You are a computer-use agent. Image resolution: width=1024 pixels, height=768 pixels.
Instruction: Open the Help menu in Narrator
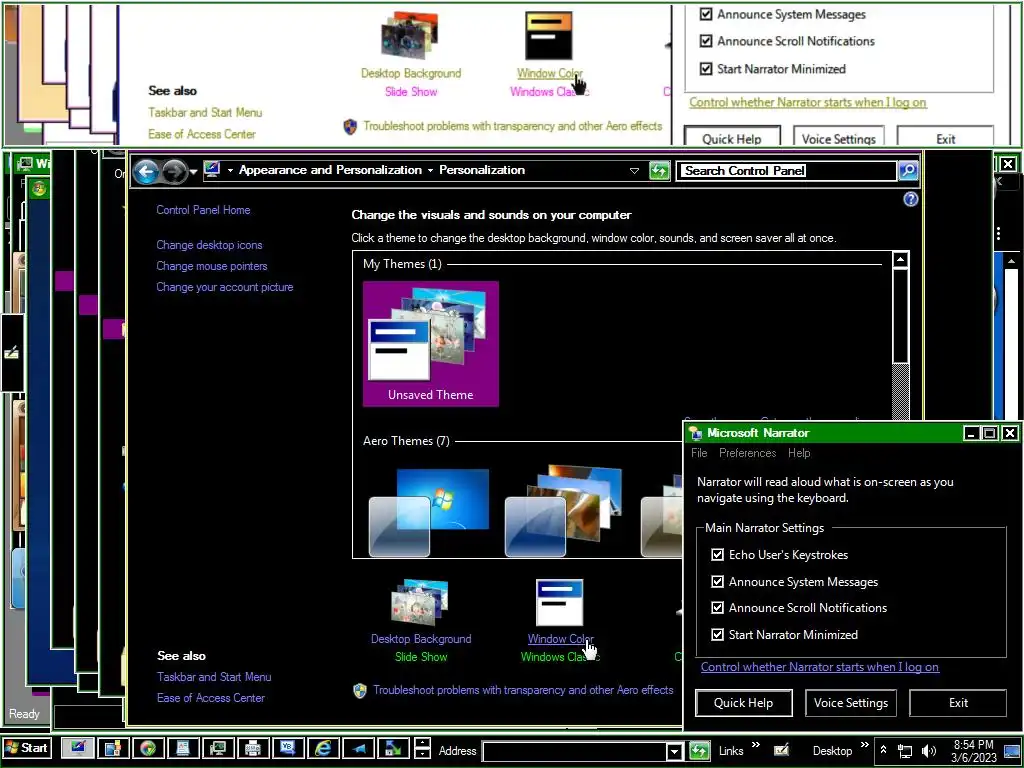[x=799, y=453]
